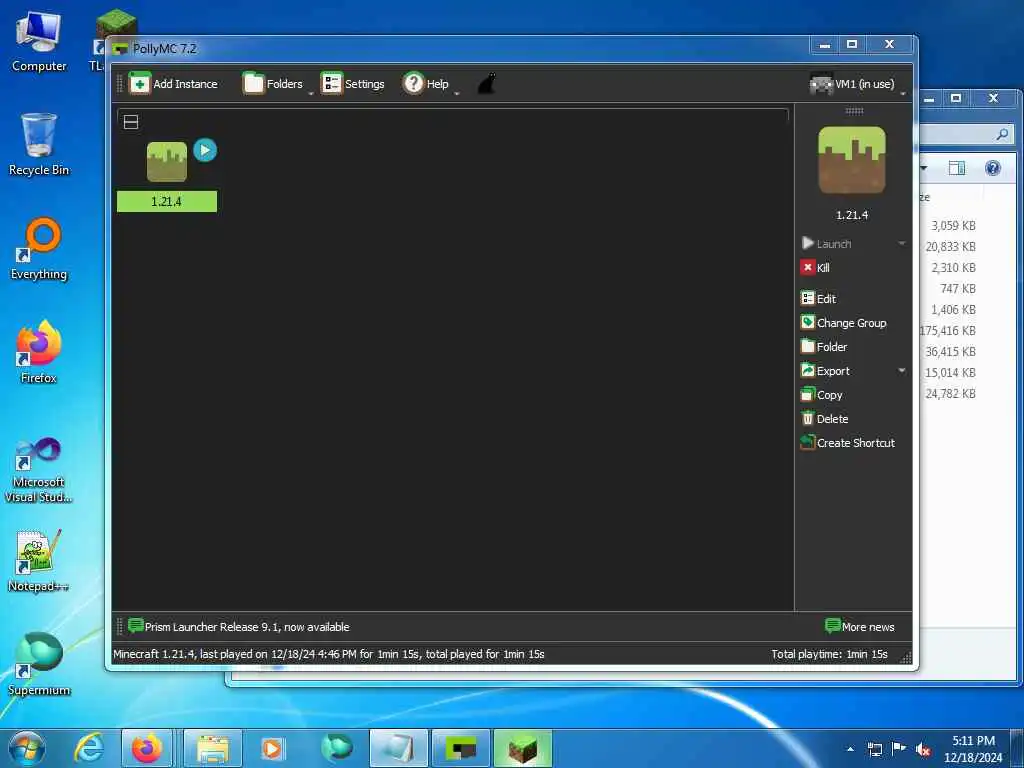
Task: Switch to the Minecraft grass block taskbar button
Action: (522, 748)
